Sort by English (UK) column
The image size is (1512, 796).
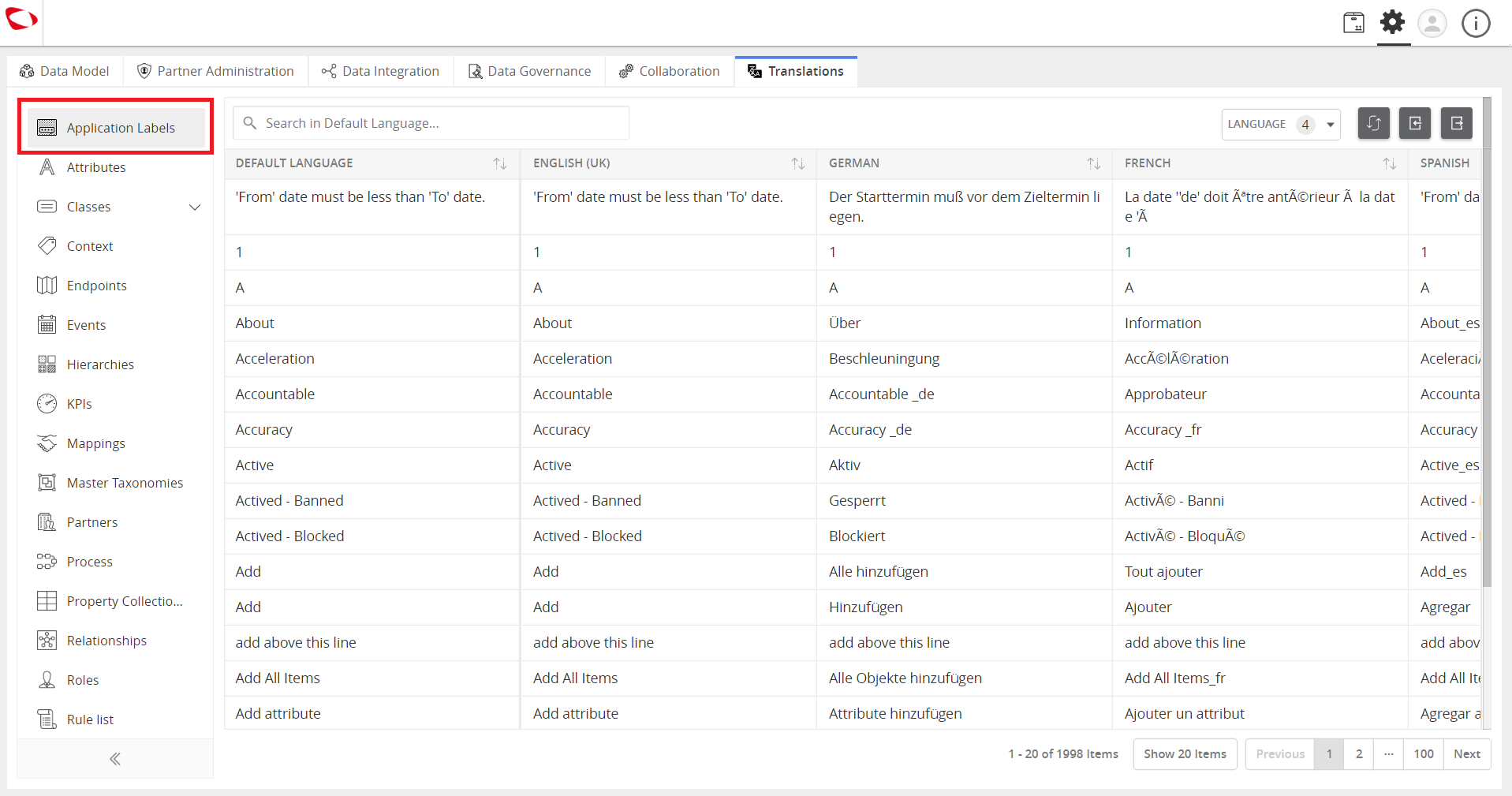pyautogui.click(x=798, y=163)
